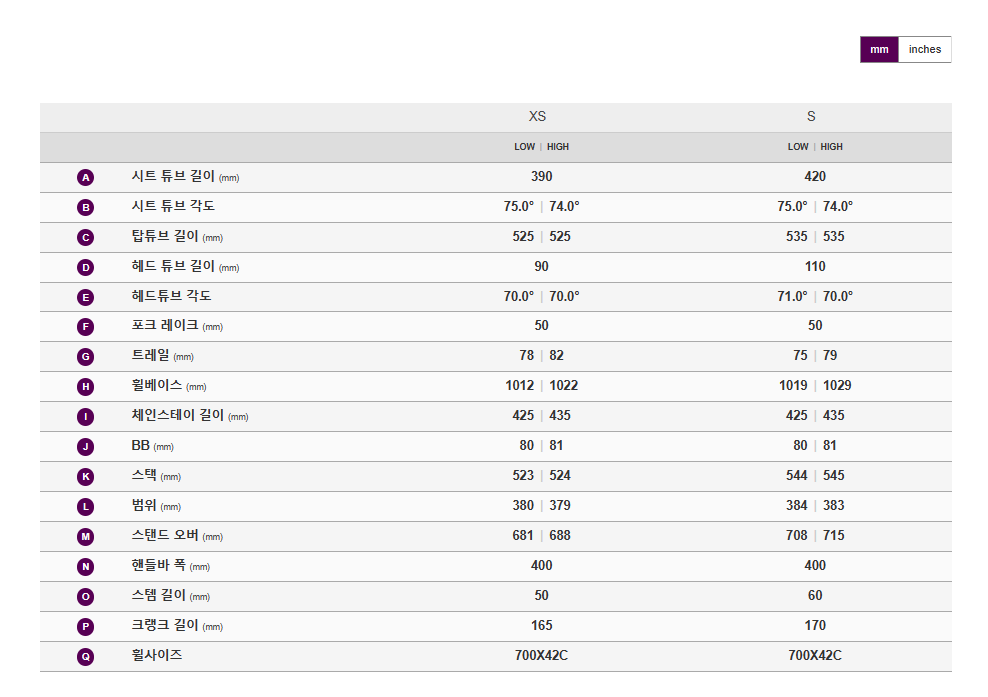Click the circled A seat tube length icon
The width and height of the screenshot is (988, 697).
click(x=86, y=178)
